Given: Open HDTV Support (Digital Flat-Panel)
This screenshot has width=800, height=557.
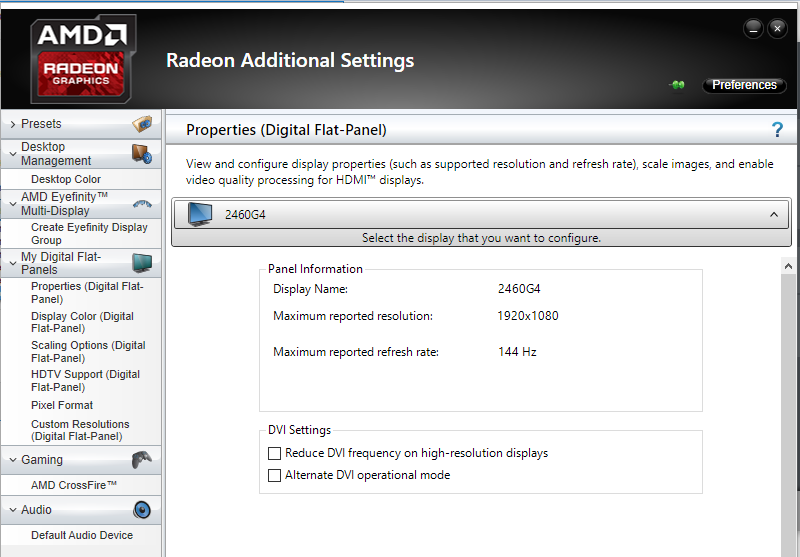Looking at the screenshot, I should point(85,381).
